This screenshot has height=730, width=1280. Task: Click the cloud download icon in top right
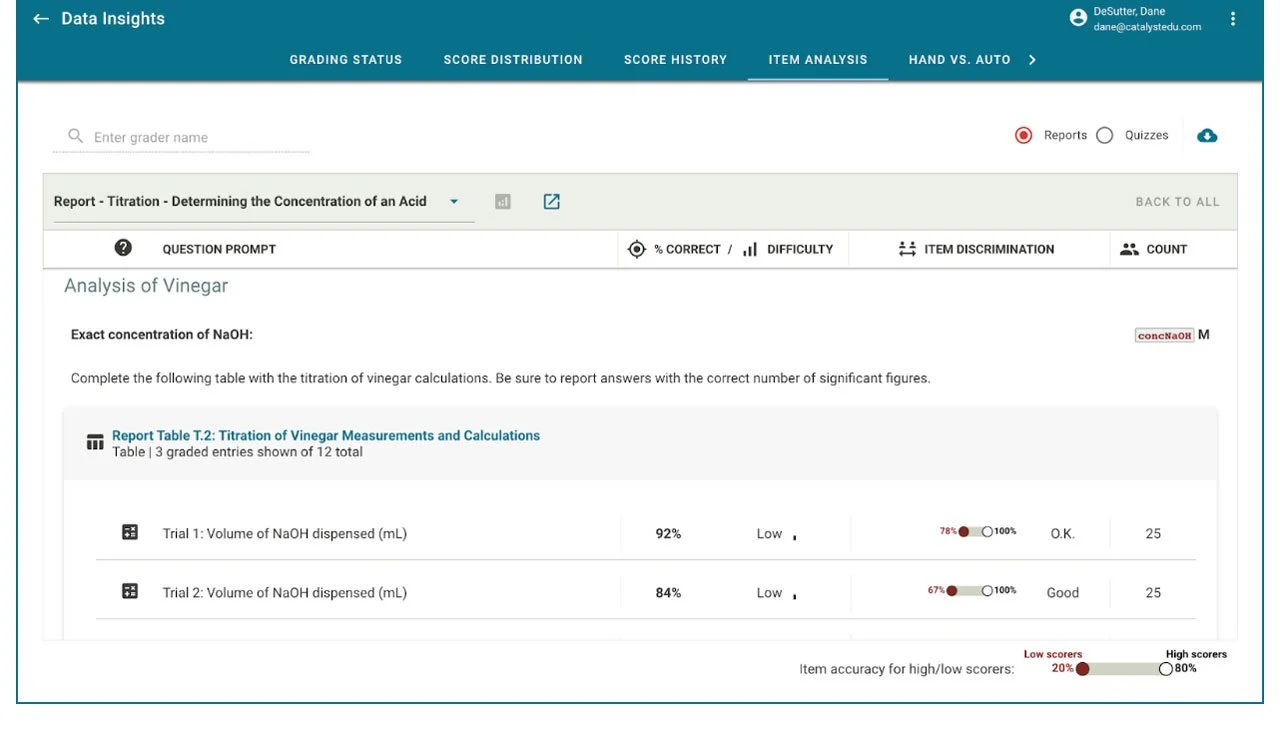pos(1207,135)
